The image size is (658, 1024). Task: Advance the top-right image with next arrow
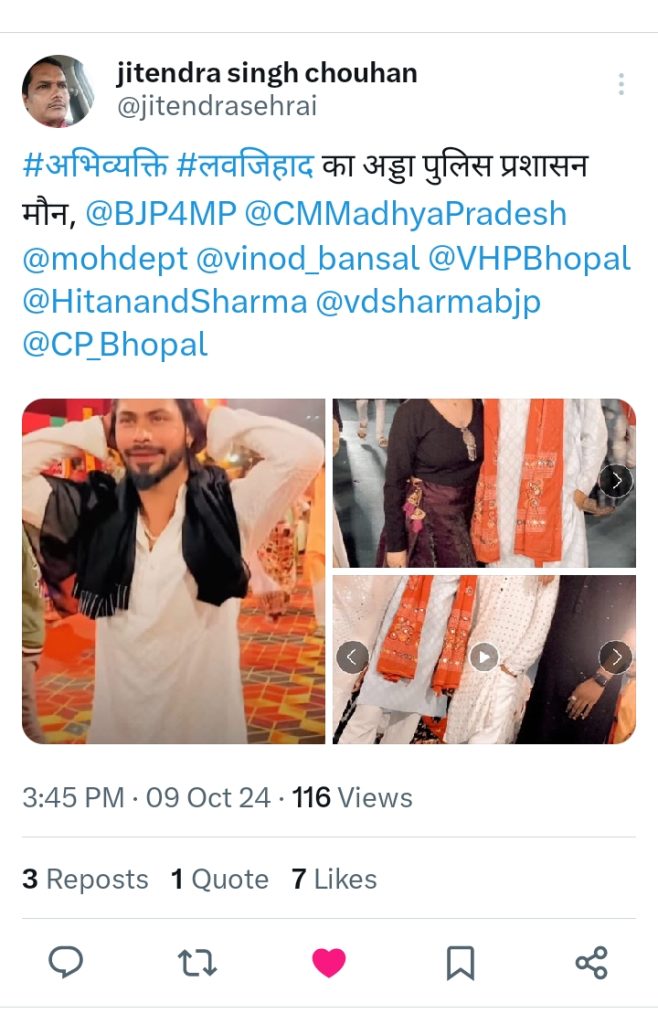[616, 481]
